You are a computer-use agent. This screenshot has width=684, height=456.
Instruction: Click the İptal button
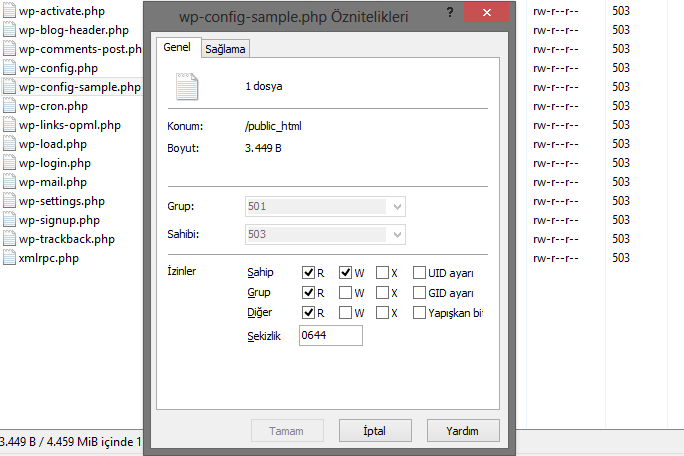pyautogui.click(x=375, y=431)
